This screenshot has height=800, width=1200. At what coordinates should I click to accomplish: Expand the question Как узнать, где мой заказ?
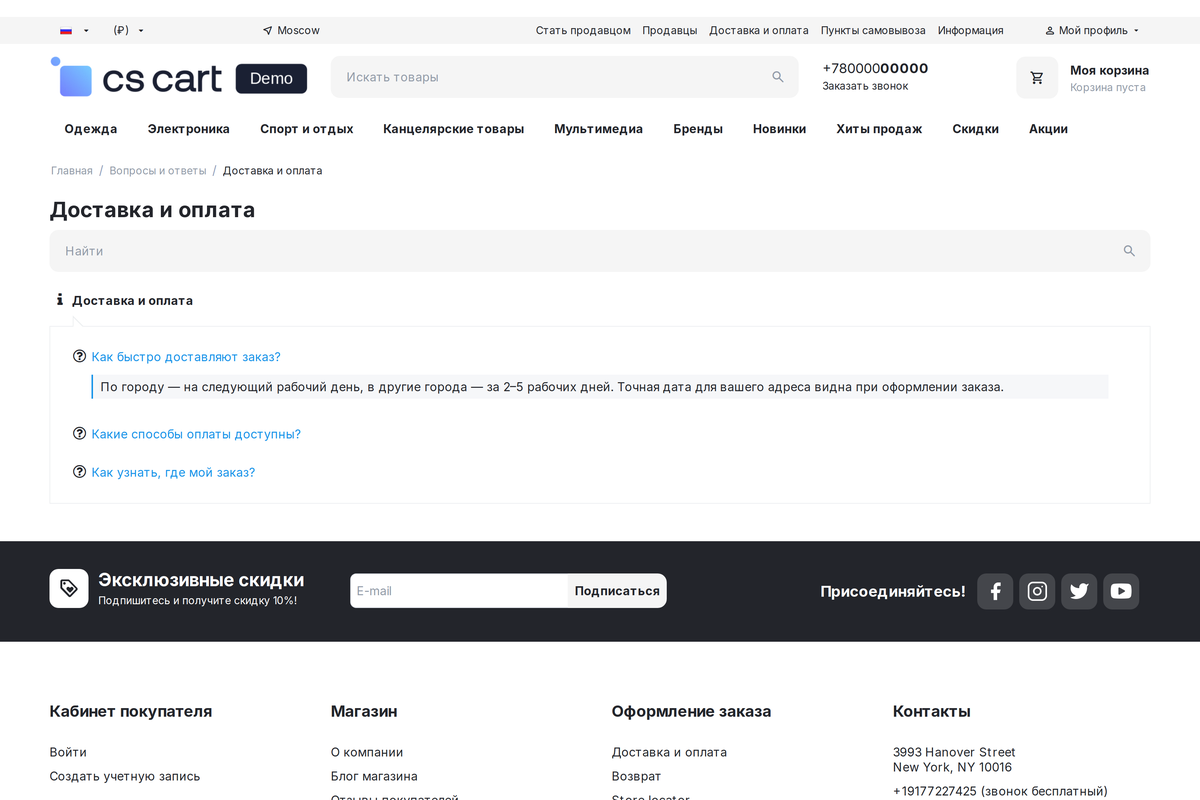coord(173,472)
